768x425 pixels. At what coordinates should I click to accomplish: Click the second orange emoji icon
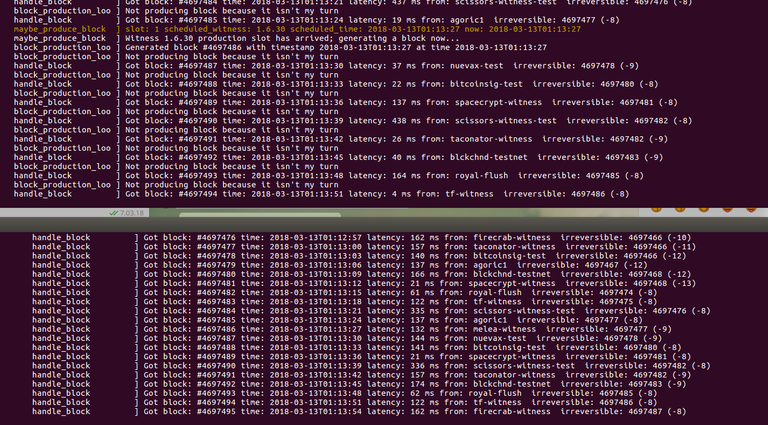click(680, 209)
